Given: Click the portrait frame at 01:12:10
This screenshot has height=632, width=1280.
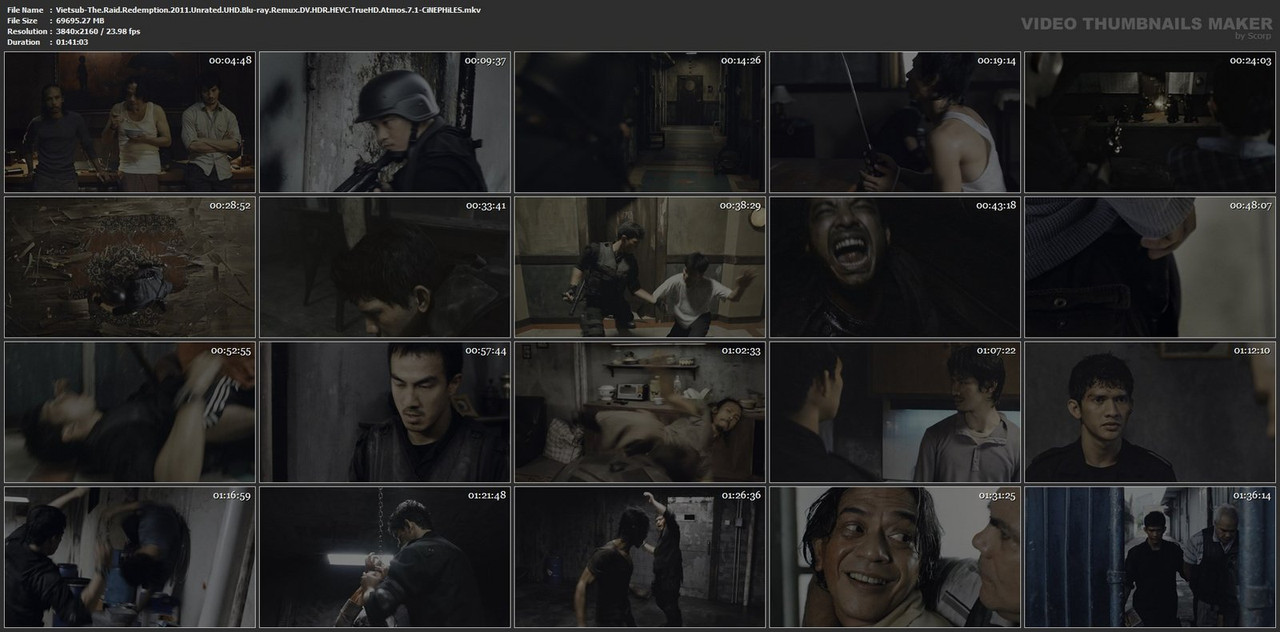Looking at the screenshot, I should (x=1150, y=413).
